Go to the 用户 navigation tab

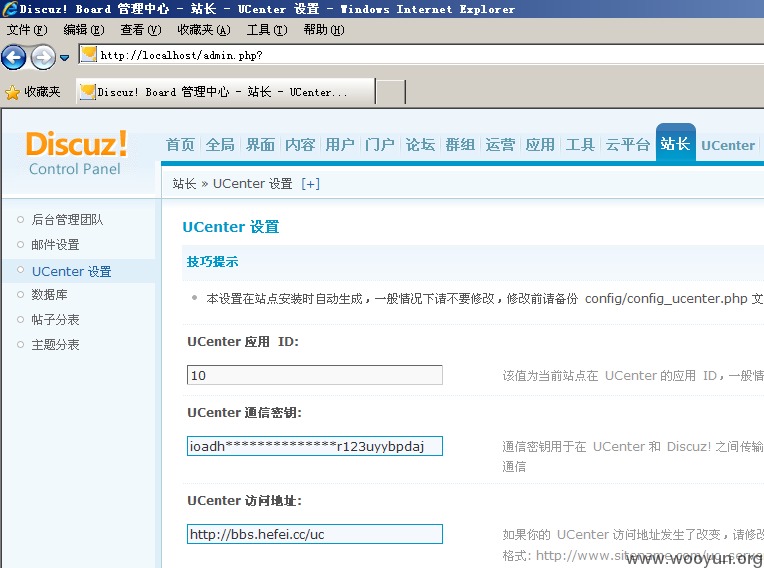340,145
